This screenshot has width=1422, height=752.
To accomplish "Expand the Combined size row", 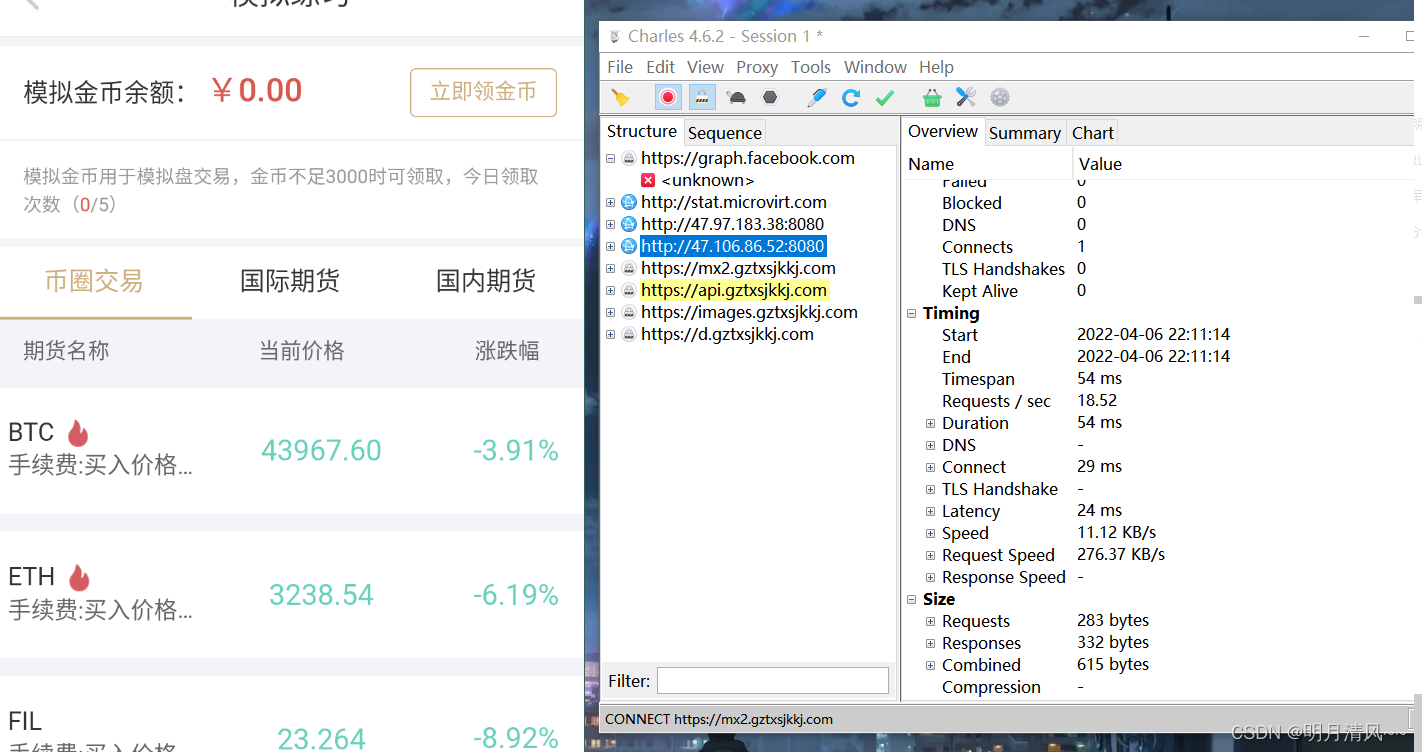I will pos(931,665).
